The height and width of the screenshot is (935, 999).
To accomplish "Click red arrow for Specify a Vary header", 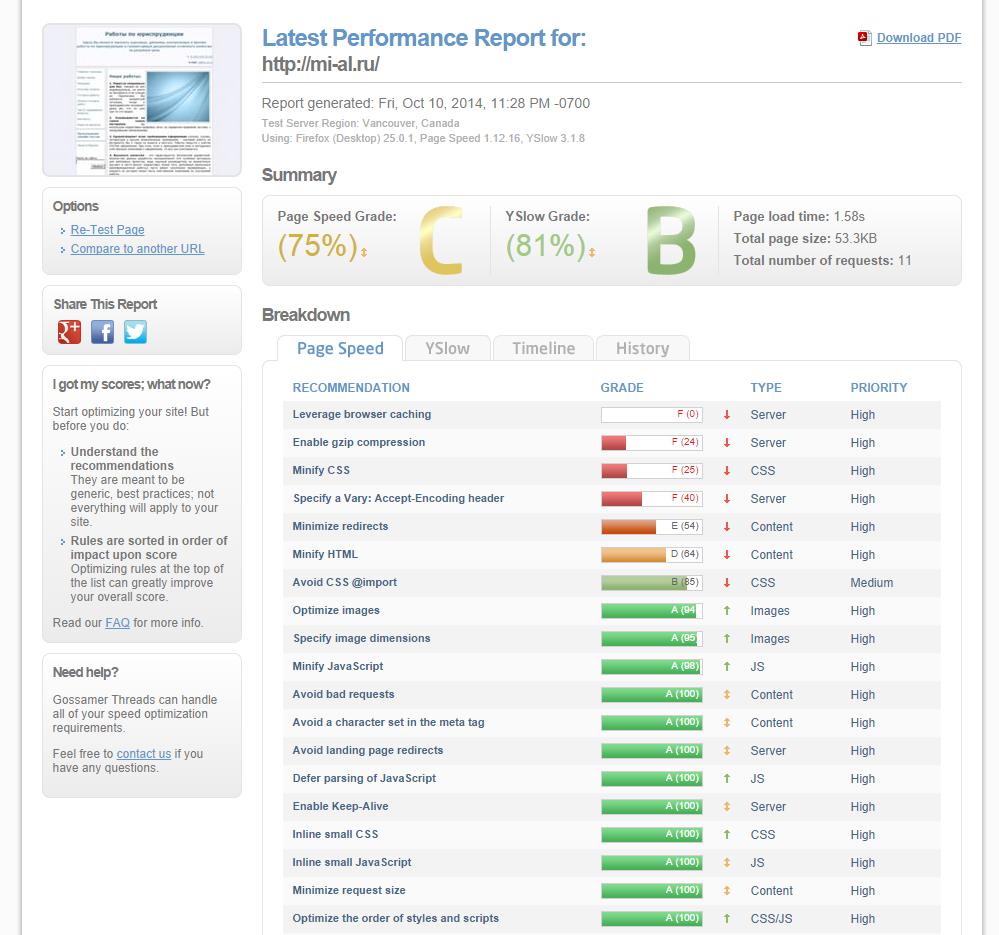I will click(x=727, y=499).
